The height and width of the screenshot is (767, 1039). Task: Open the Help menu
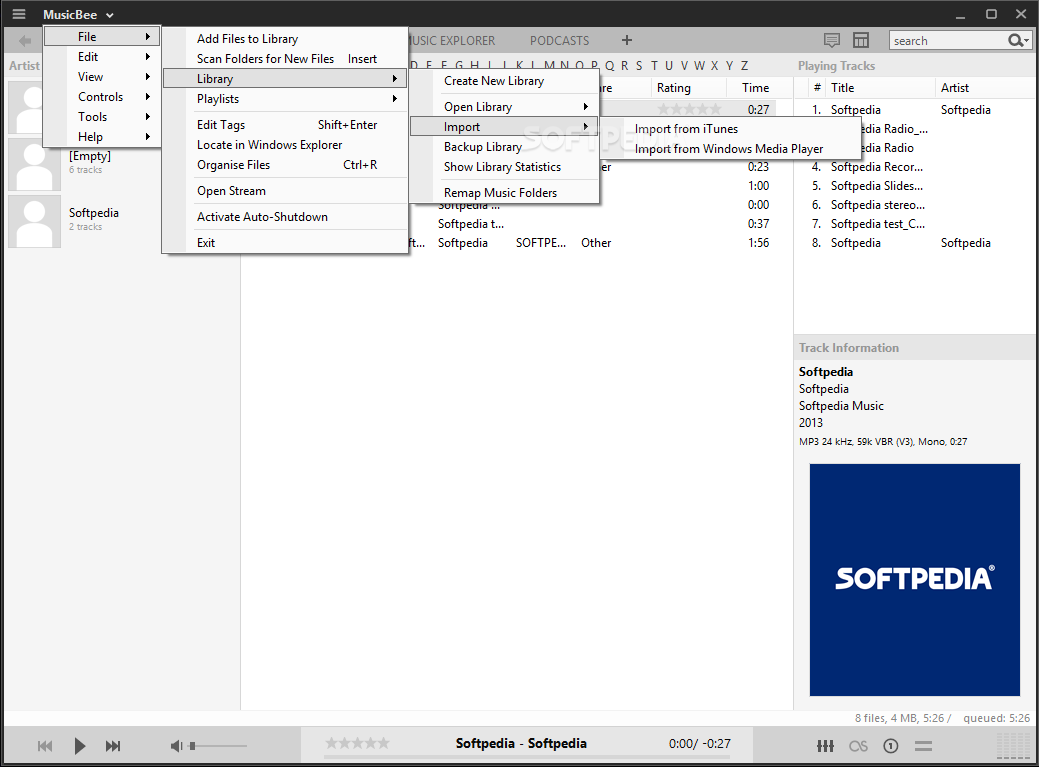click(x=102, y=136)
